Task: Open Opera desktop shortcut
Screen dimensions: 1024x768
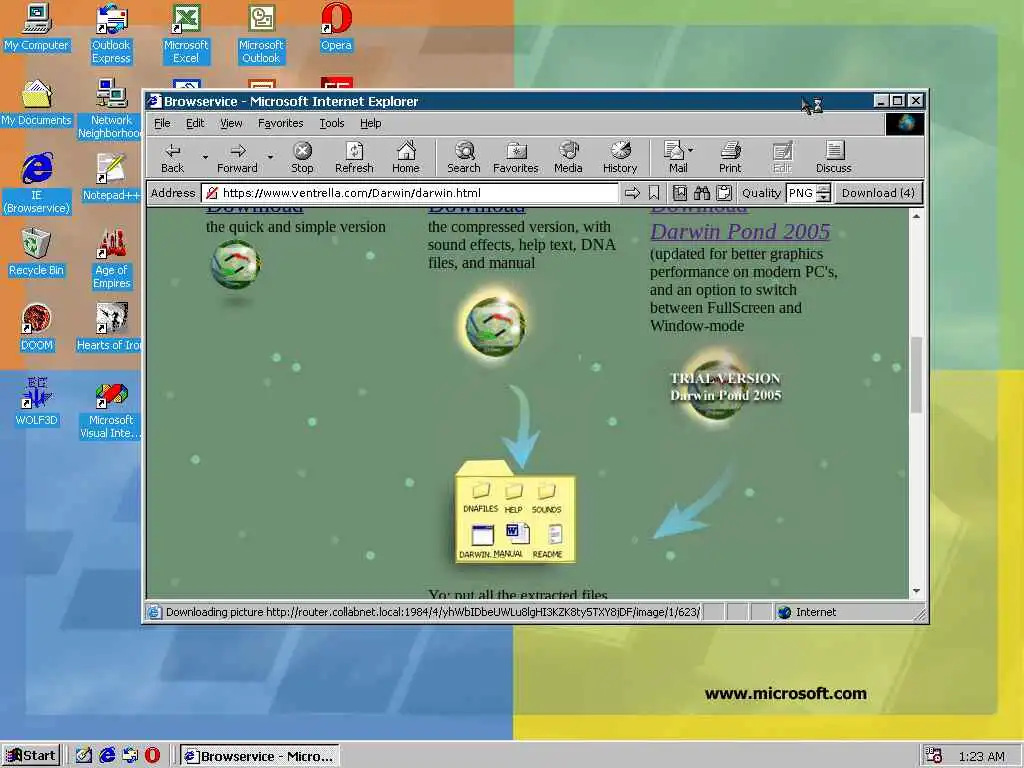Action: click(336, 27)
